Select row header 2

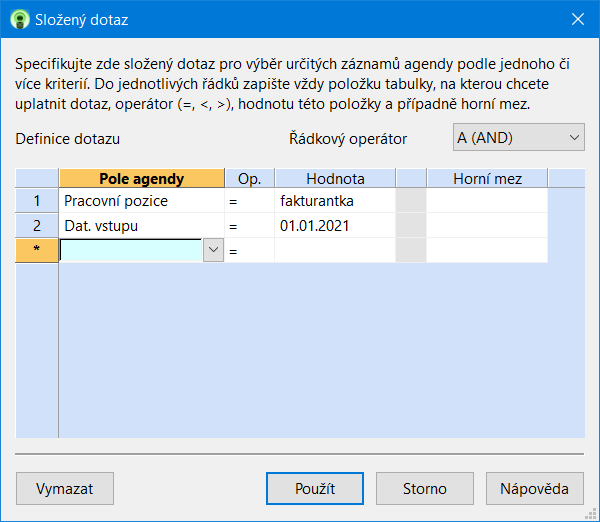(x=37, y=225)
